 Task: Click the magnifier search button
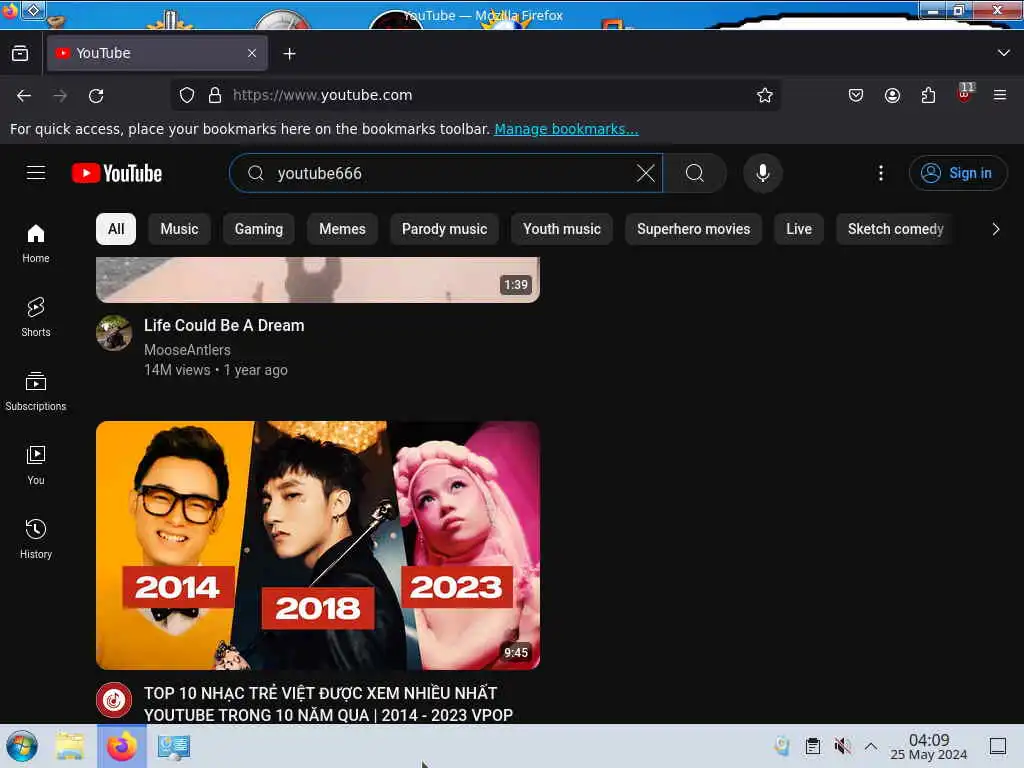(x=695, y=173)
